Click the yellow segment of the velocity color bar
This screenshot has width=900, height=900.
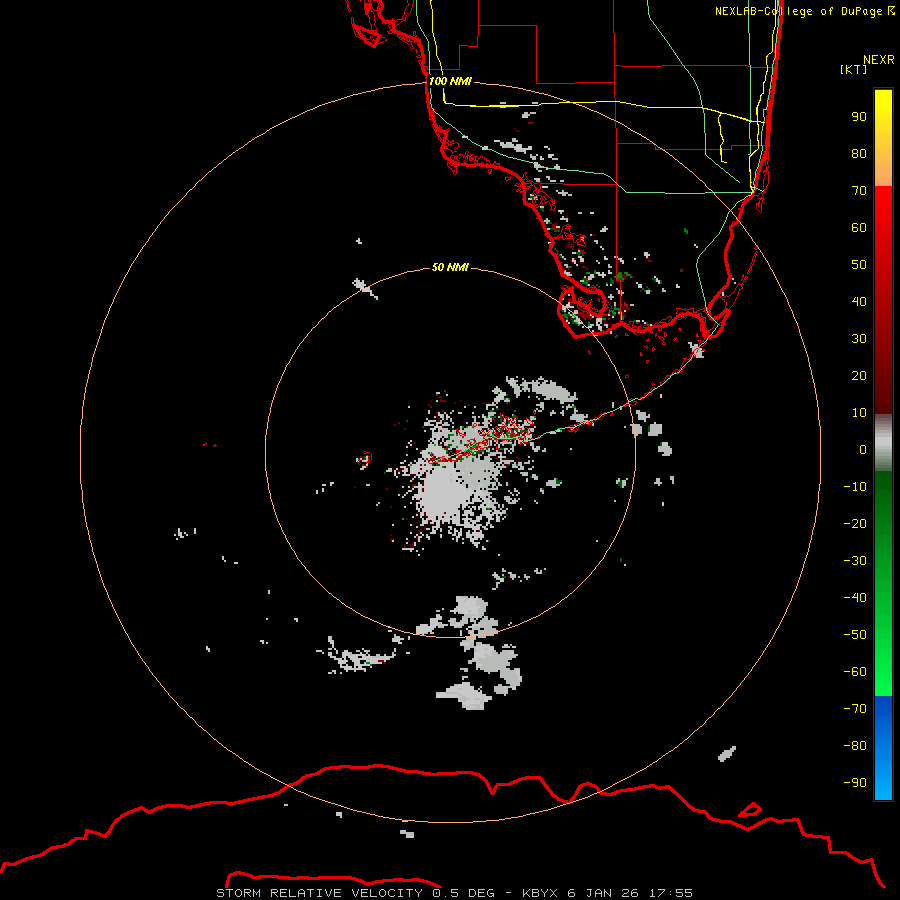pos(883,138)
